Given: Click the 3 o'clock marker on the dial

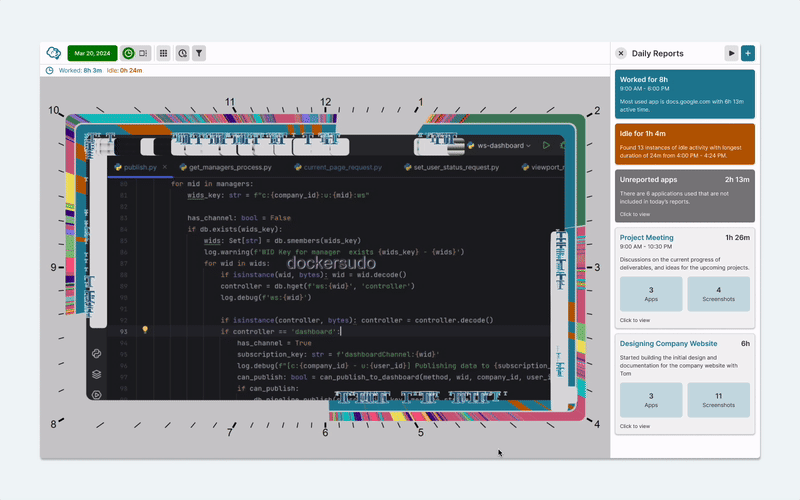Looking at the screenshot, I should 597,267.
